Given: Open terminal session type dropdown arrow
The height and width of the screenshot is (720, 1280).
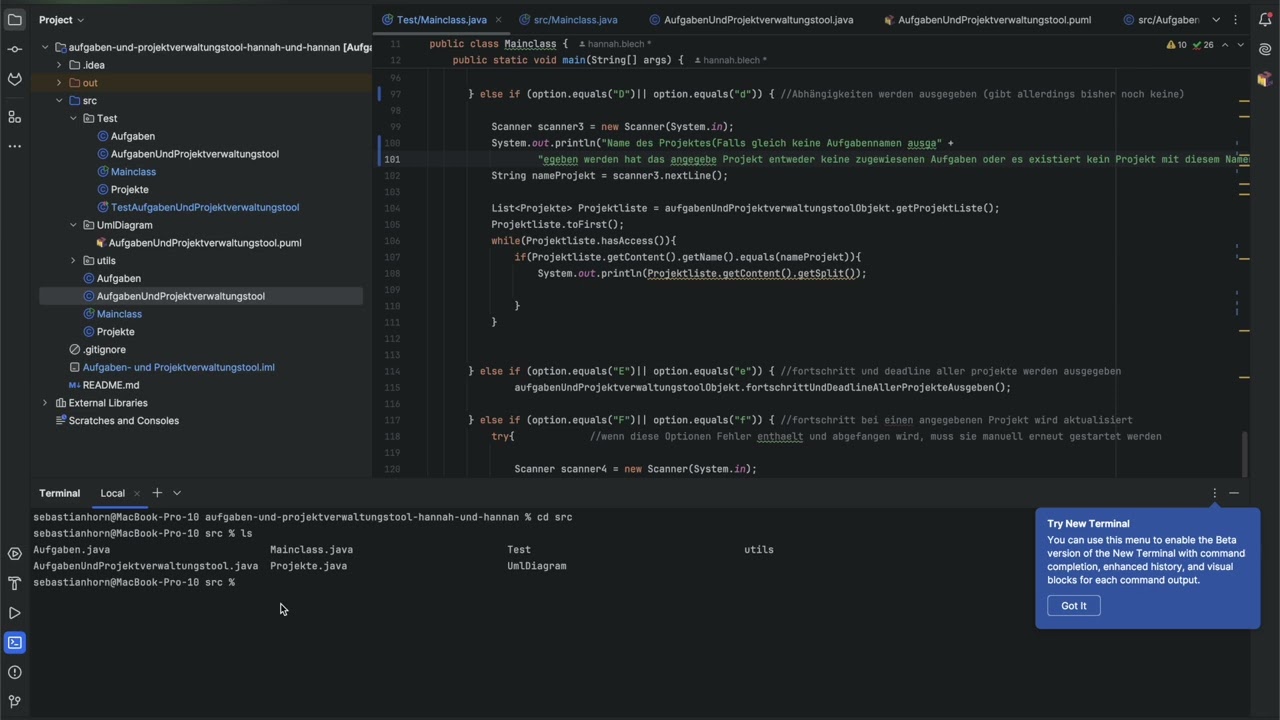Looking at the screenshot, I should click(x=177, y=493).
